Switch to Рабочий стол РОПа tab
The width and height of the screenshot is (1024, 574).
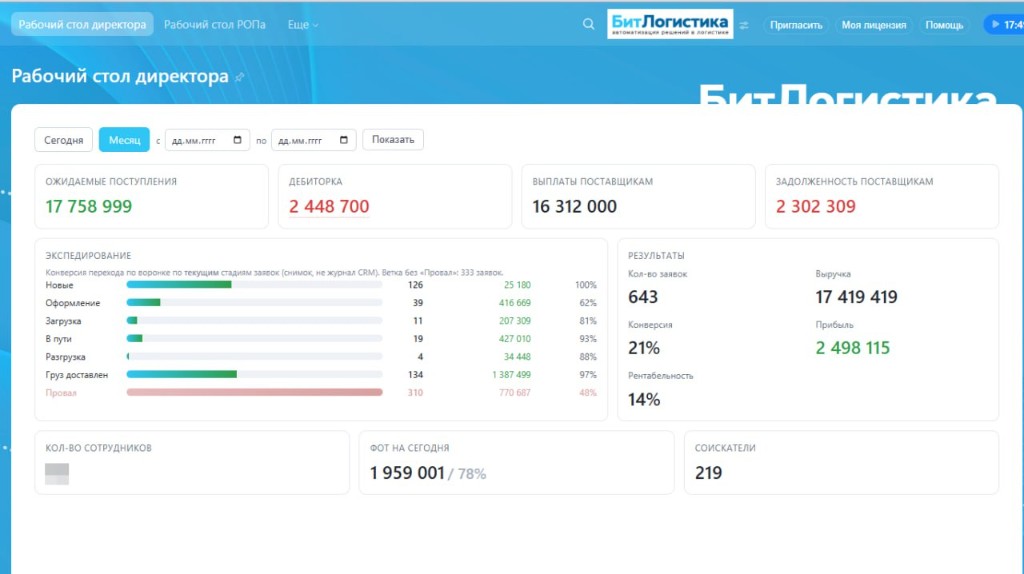[x=214, y=24]
